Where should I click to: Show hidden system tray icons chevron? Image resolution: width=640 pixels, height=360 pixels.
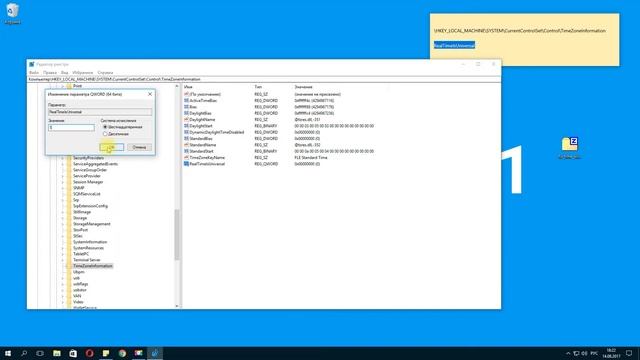[568, 353]
